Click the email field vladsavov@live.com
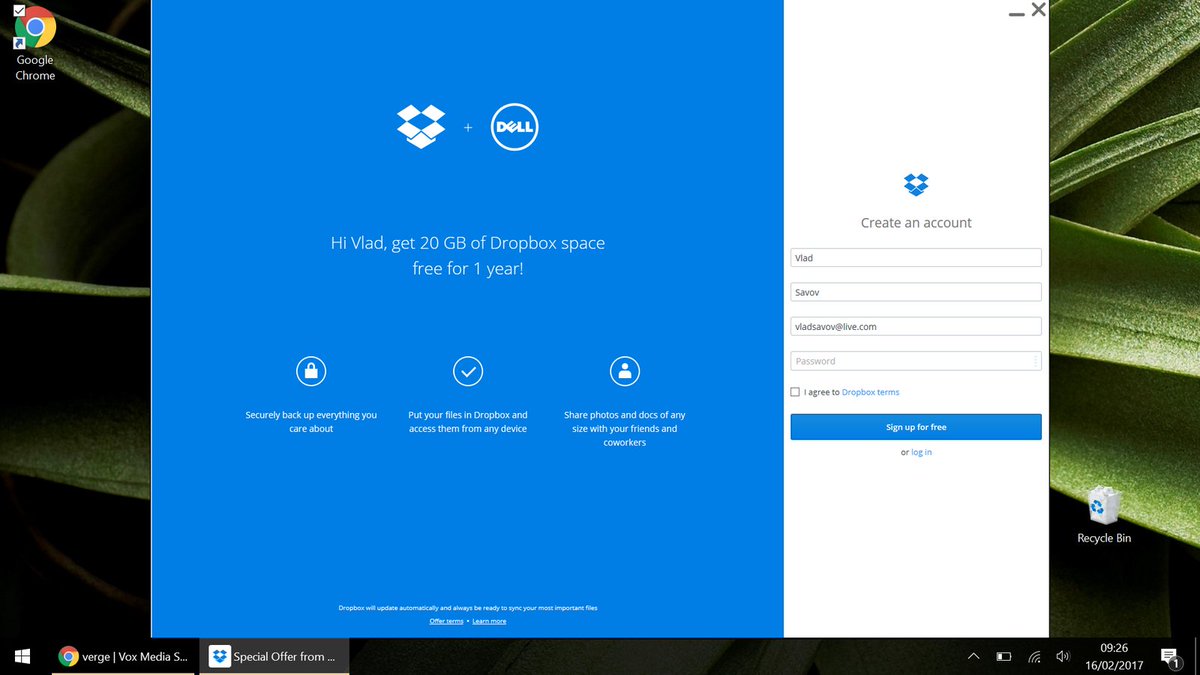This screenshot has height=675, width=1200. (916, 326)
